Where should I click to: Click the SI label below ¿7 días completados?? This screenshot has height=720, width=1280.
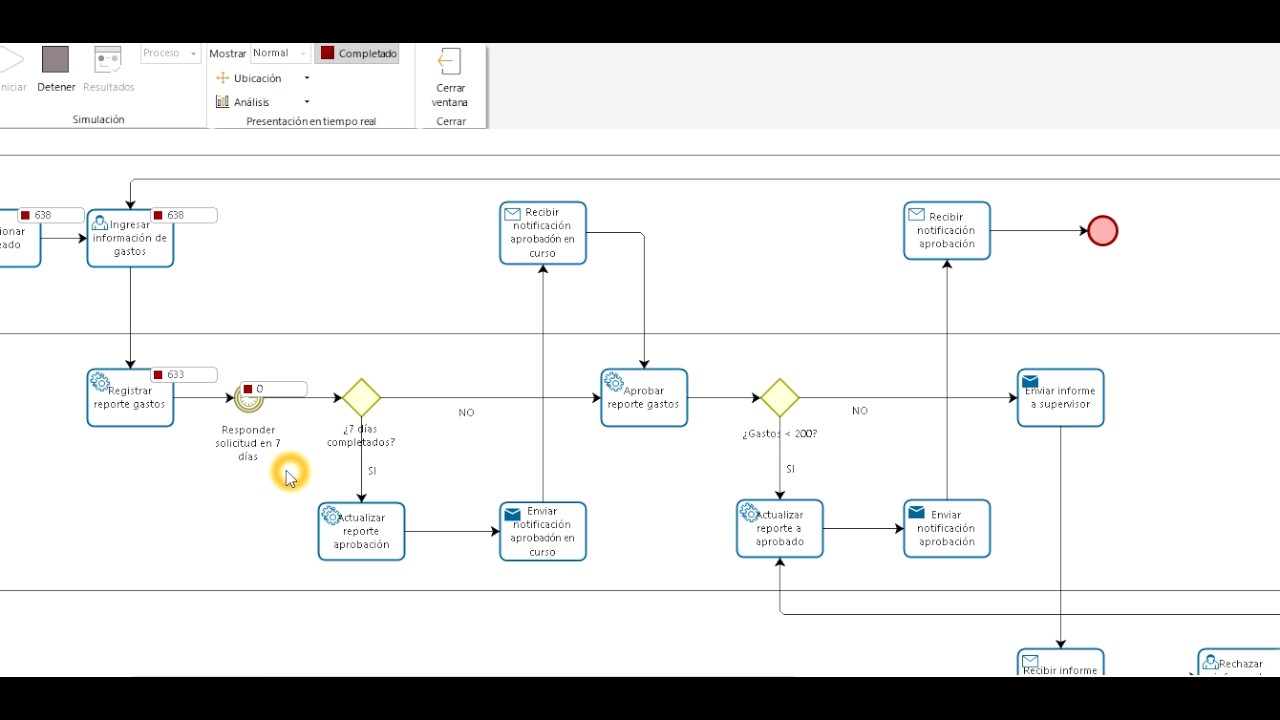coord(372,470)
